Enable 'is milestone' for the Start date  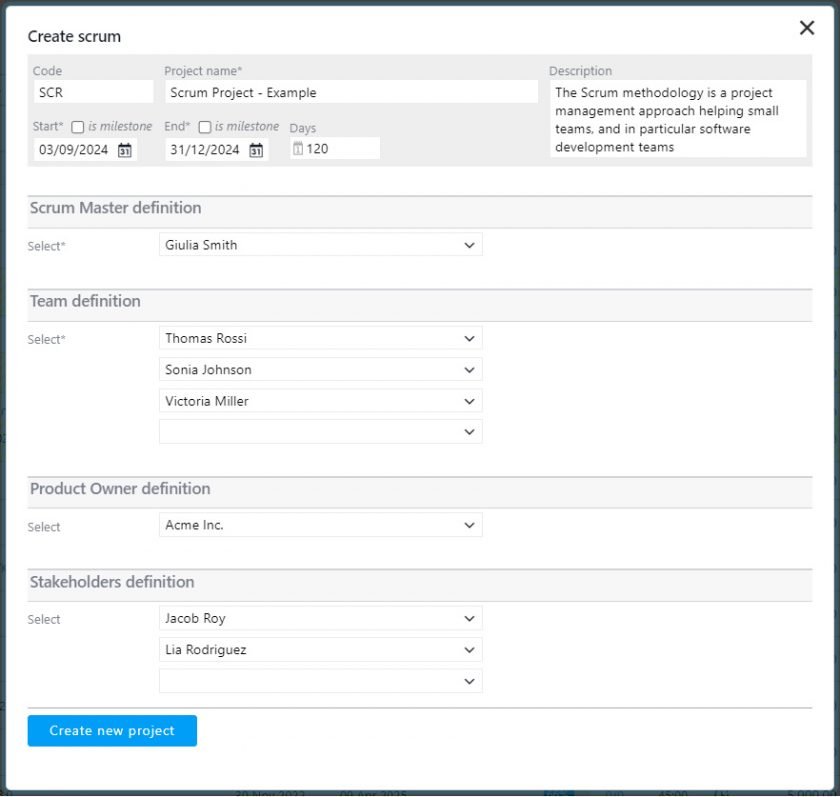pos(77,126)
